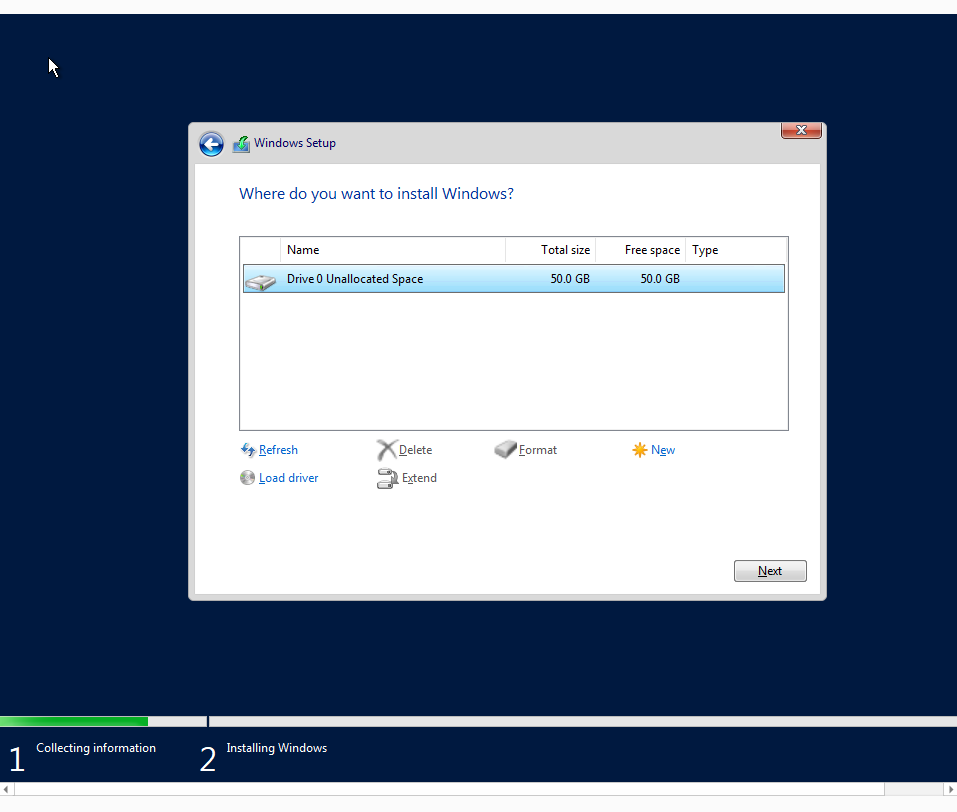The height and width of the screenshot is (812, 957).
Task: Sort by the Name column header
Action: point(393,250)
